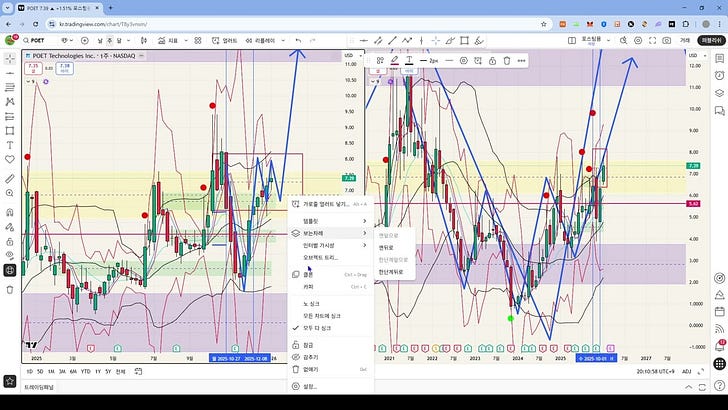
Task: Select the Text tool in left sidebar
Action: (10, 145)
